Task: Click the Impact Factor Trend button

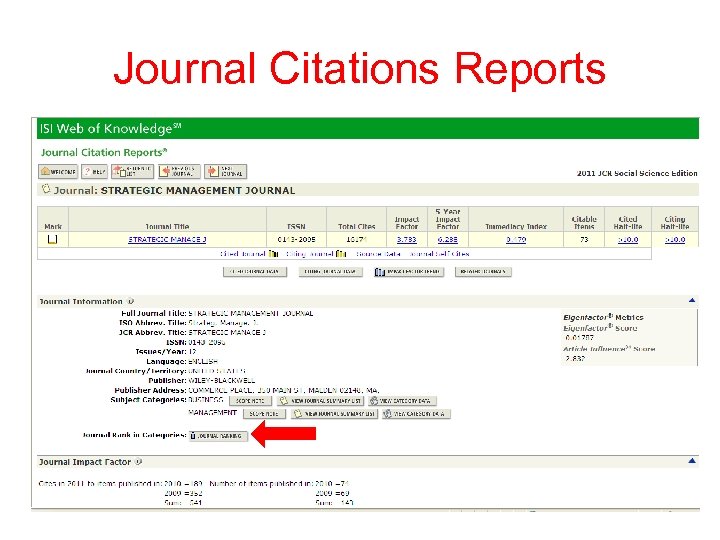Action: pos(409,272)
